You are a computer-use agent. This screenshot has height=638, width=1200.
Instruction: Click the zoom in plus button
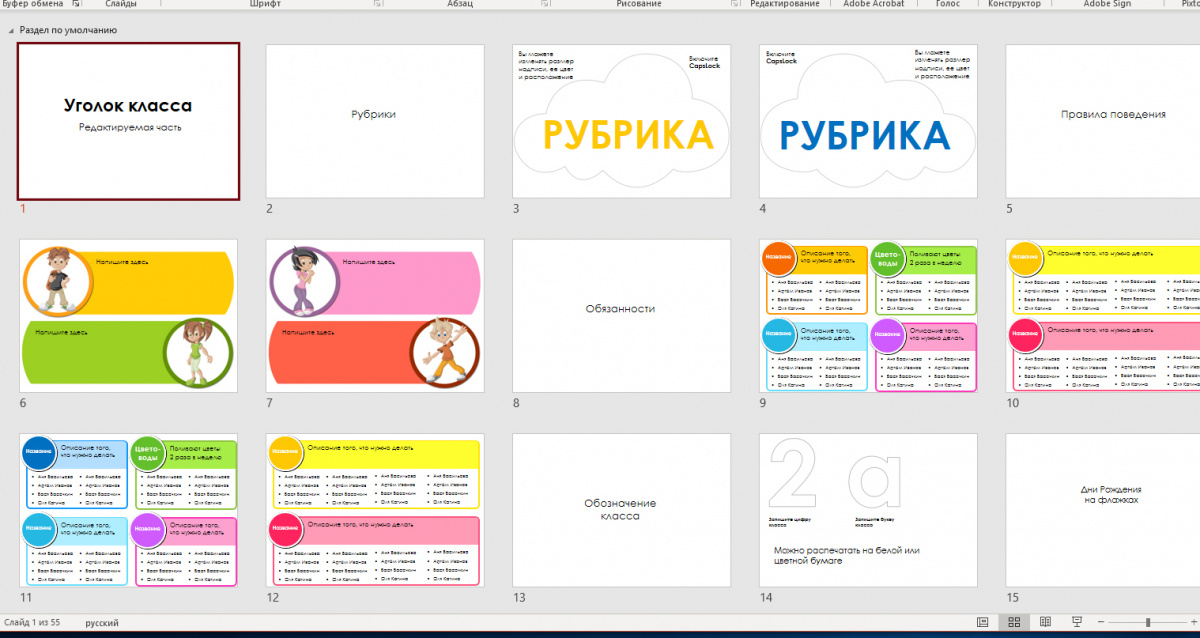pyautogui.click(x=1195, y=623)
